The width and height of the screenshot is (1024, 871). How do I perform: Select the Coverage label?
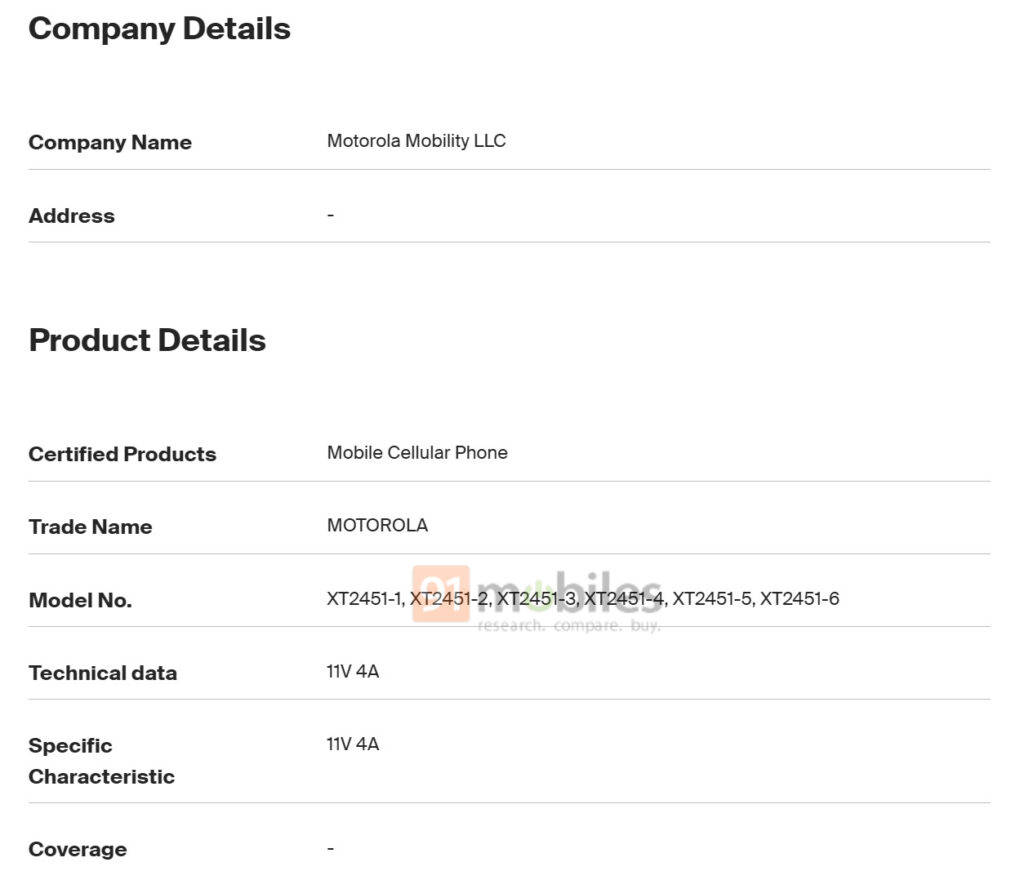(x=77, y=849)
